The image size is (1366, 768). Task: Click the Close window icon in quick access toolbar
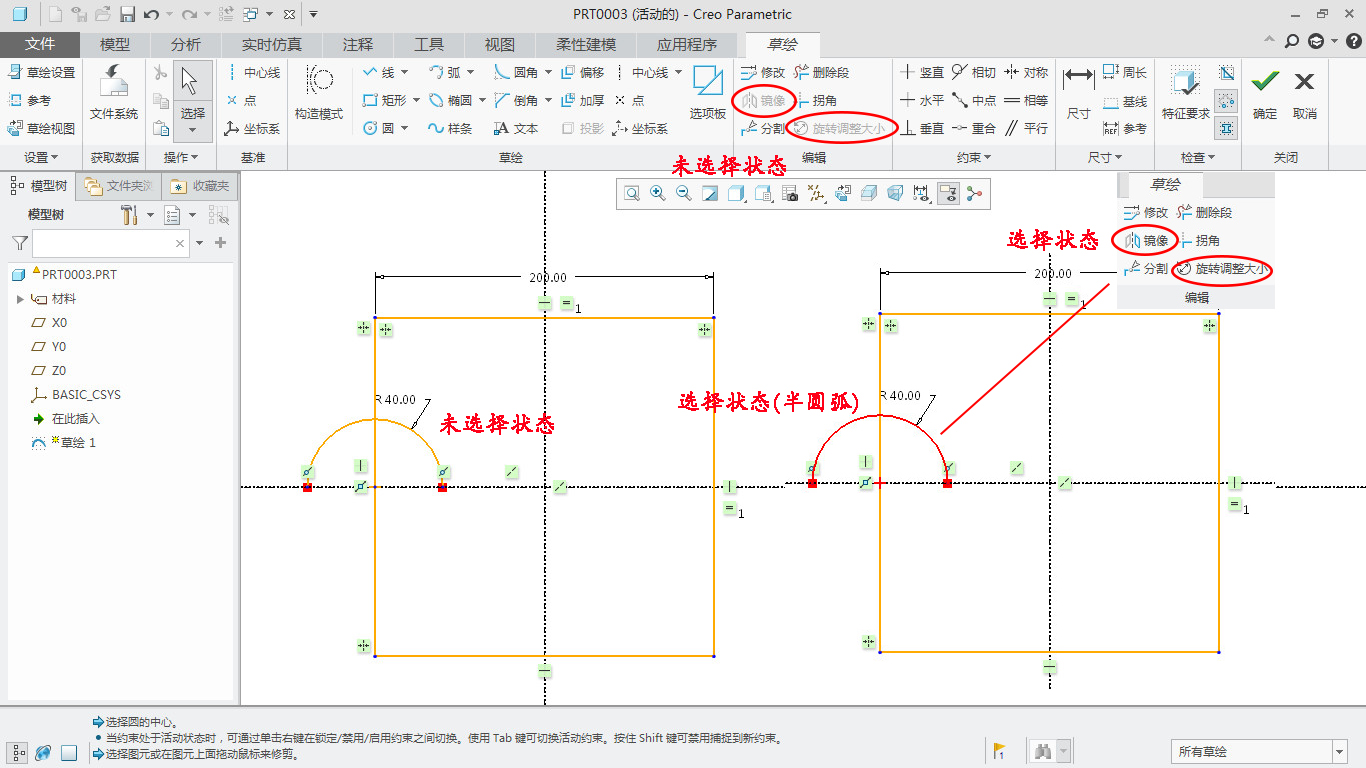coord(289,14)
